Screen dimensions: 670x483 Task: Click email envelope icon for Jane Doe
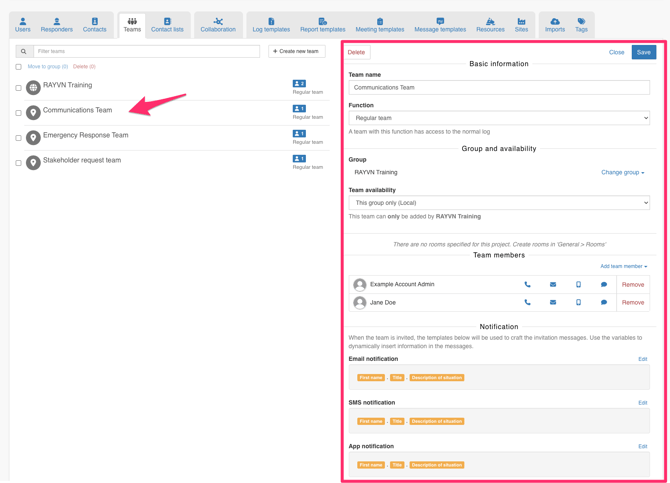(x=553, y=302)
